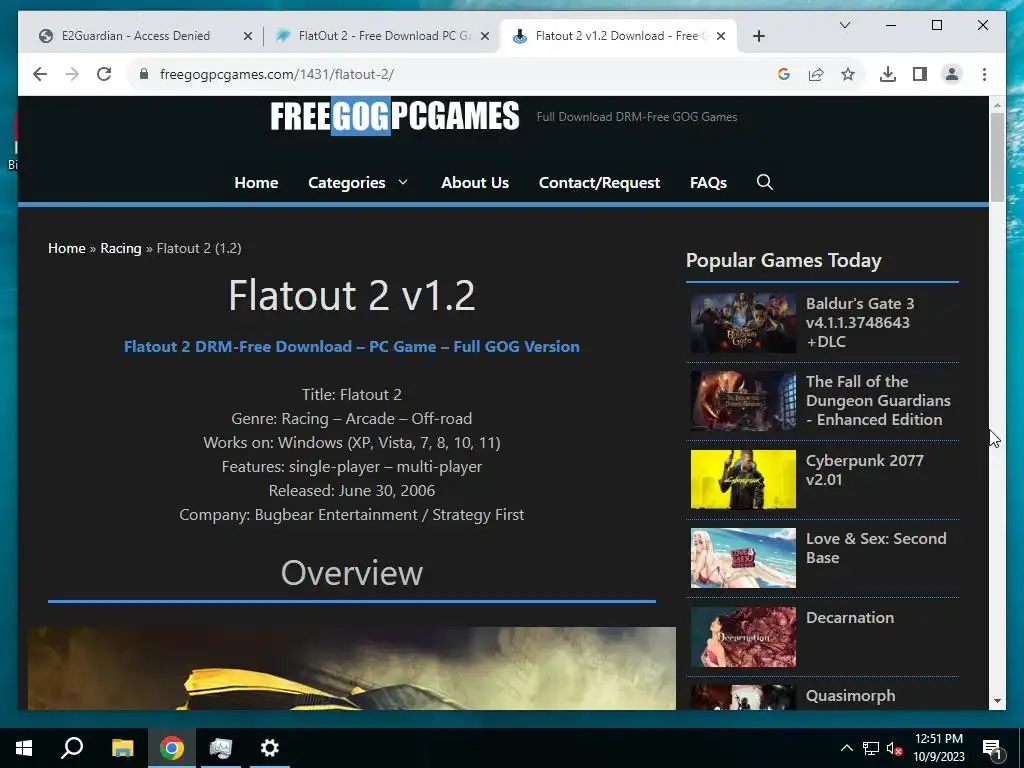Click the page vertical scrollbar thumb
The height and width of the screenshot is (768, 1024).
pos(997,157)
